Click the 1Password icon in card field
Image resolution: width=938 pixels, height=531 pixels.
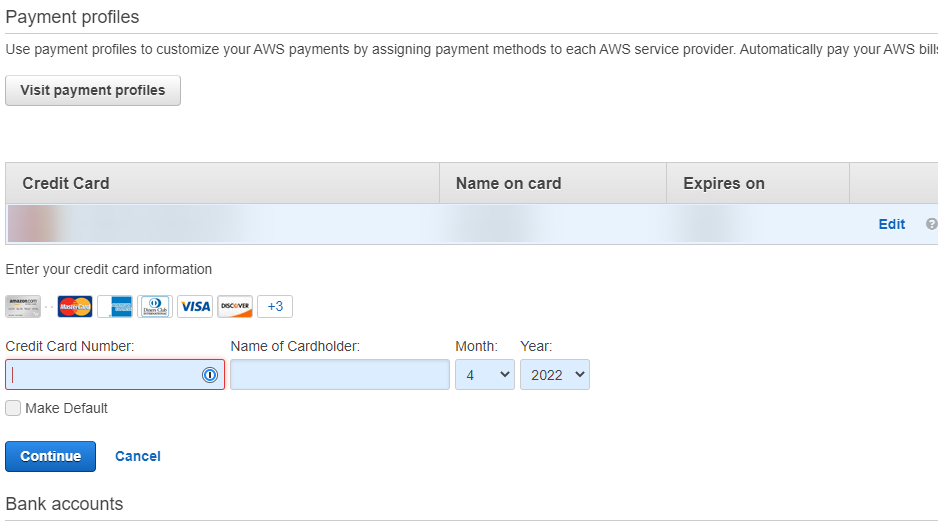(210, 375)
